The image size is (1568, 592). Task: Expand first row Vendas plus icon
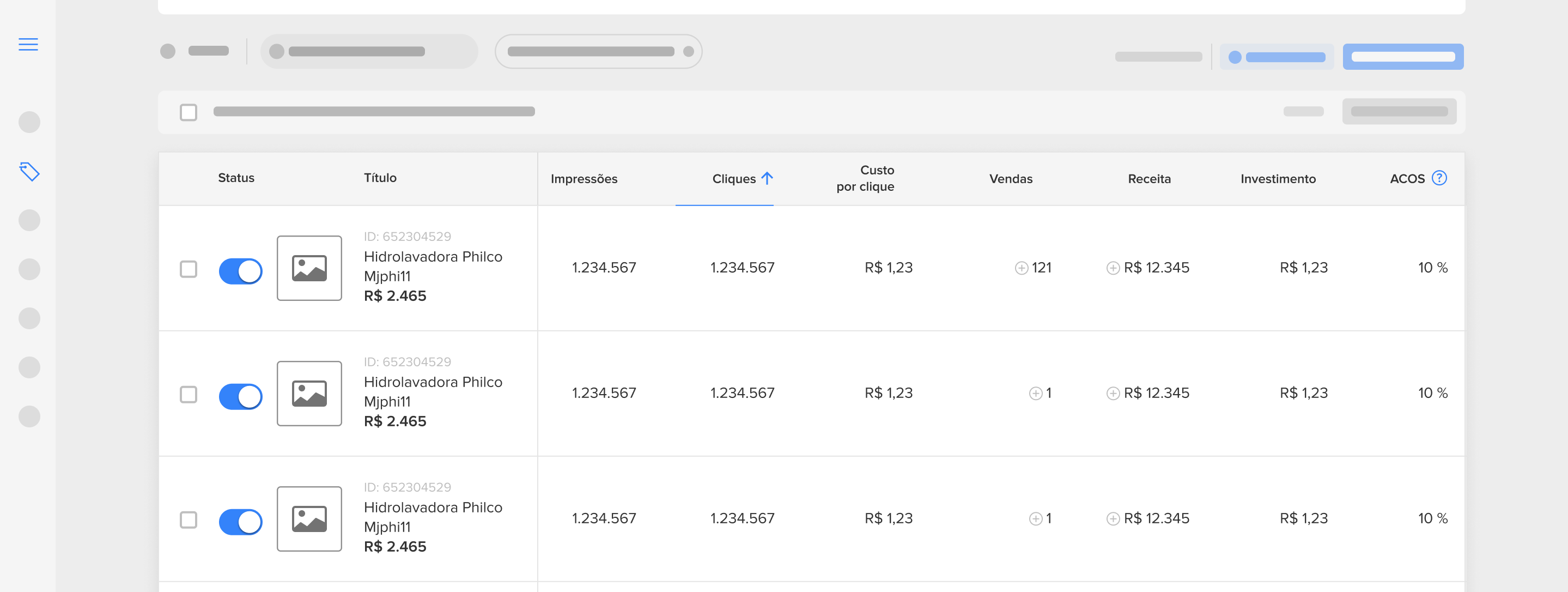(1021, 268)
